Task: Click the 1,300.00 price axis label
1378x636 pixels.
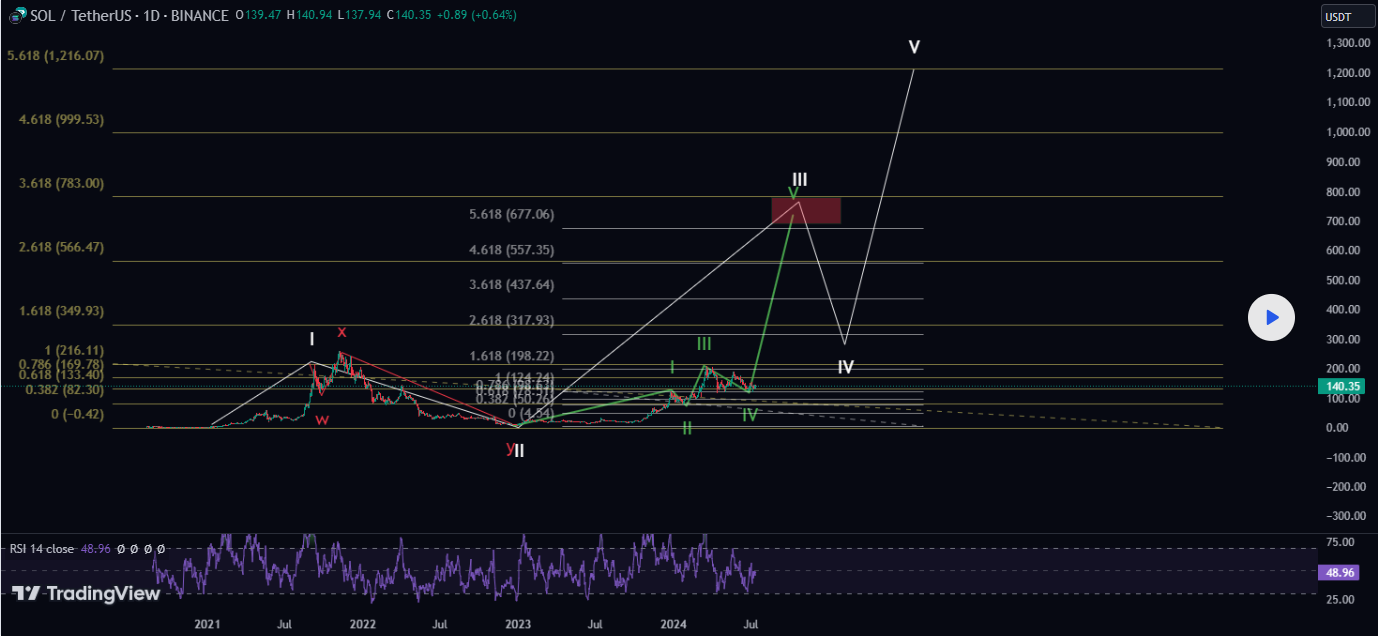Action: [1348, 43]
